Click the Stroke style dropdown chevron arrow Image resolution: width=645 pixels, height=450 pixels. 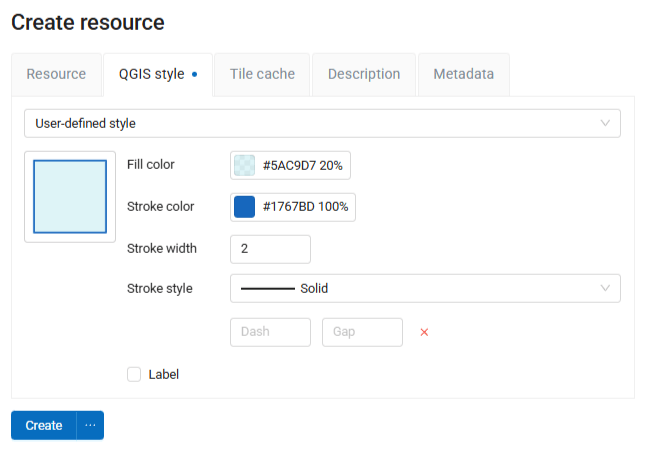[x=605, y=288]
